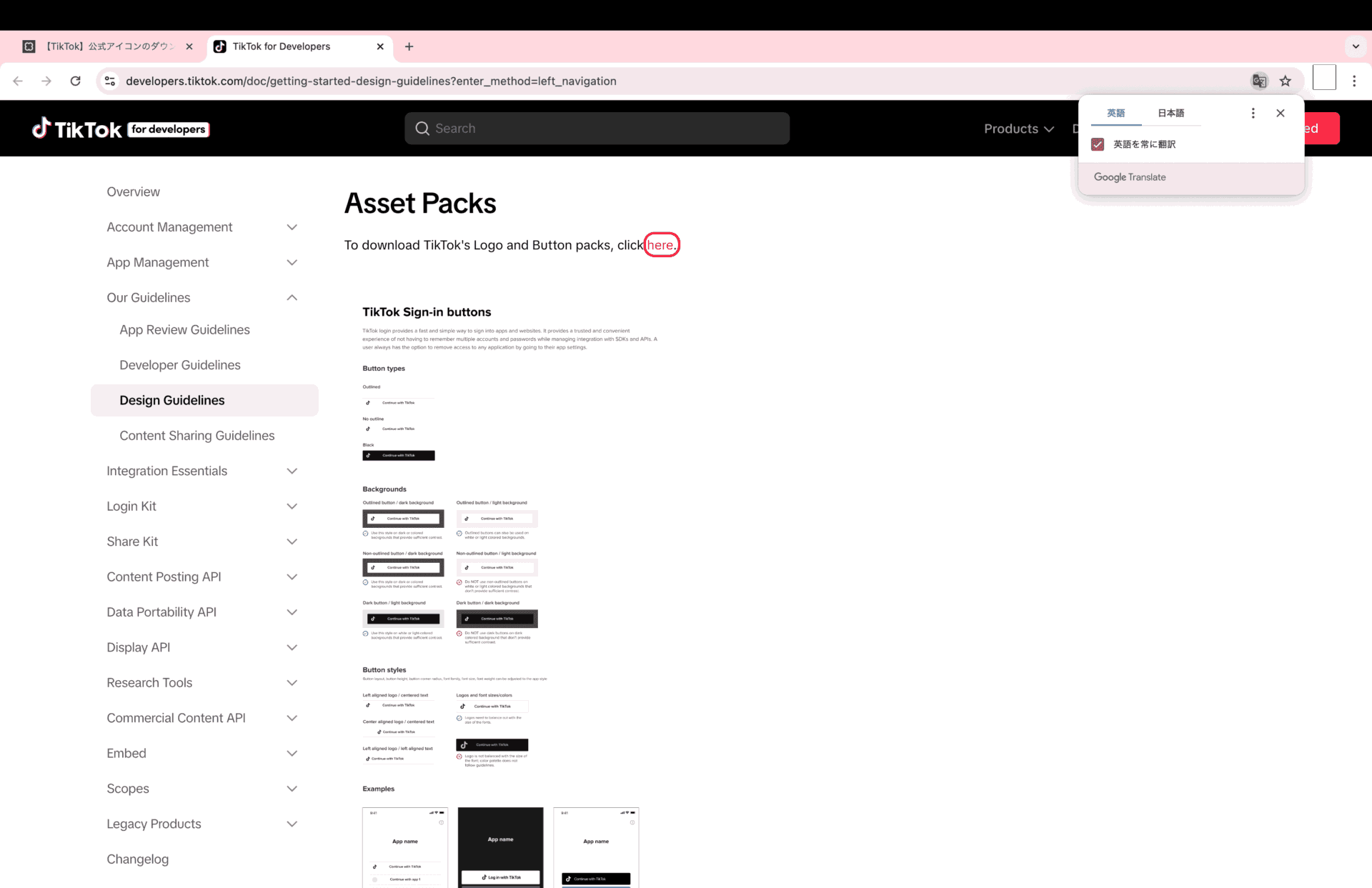Open the Content Sharing Guidelines page
1372x888 pixels.
coord(197,436)
